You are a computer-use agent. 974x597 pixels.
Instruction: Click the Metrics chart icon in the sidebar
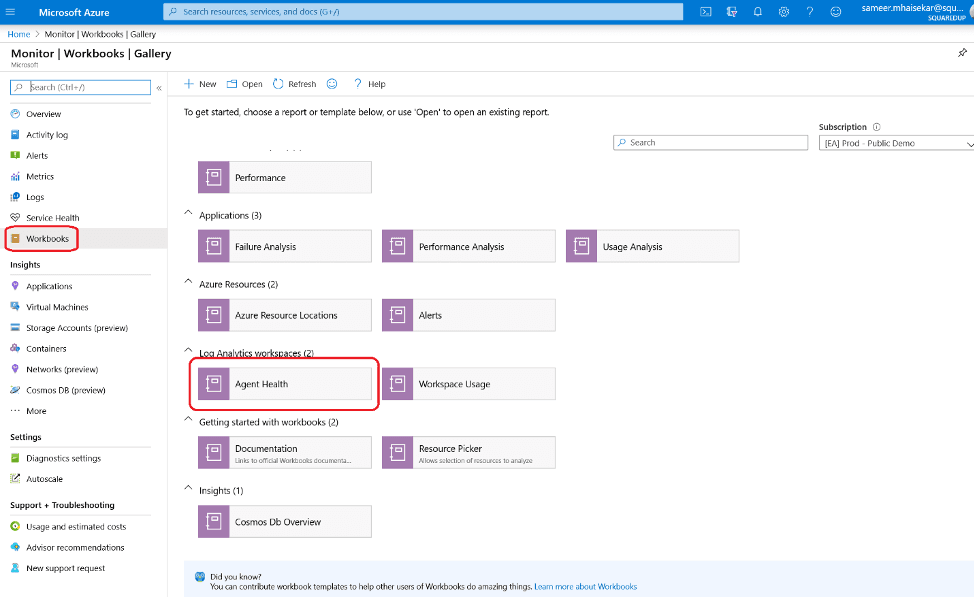click(x=16, y=176)
